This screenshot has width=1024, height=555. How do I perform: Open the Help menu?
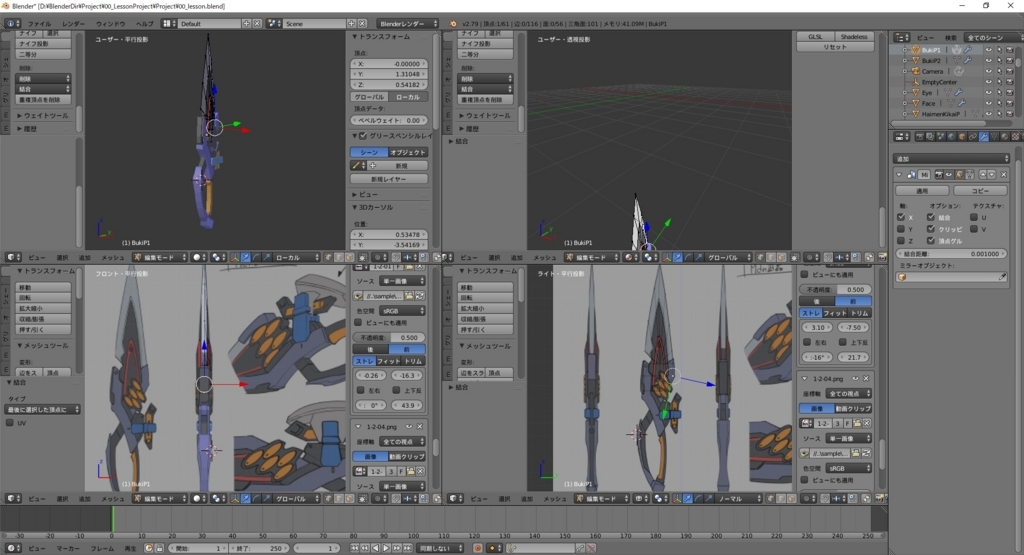click(144, 24)
